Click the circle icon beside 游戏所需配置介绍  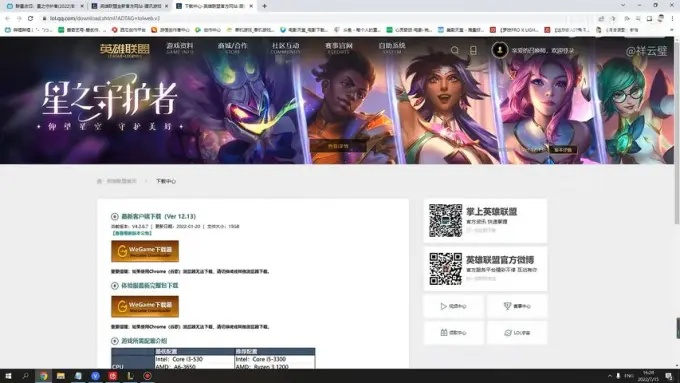click(x=114, y=341)
